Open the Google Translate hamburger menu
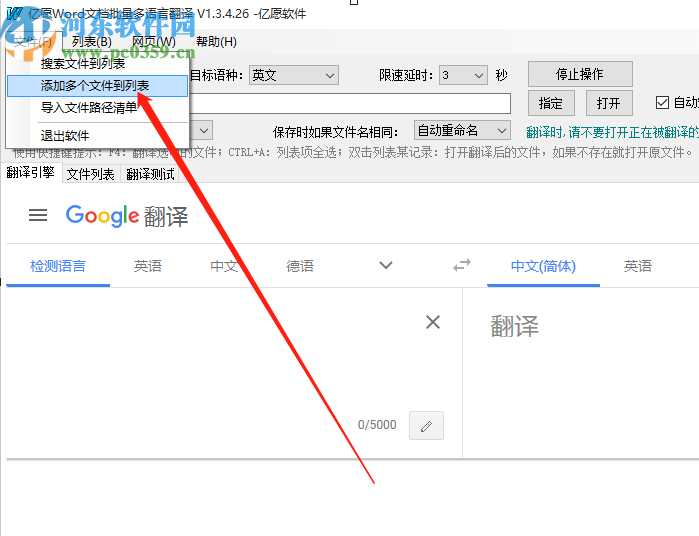This screenshot has width=699, height=536. pos(38,215)
